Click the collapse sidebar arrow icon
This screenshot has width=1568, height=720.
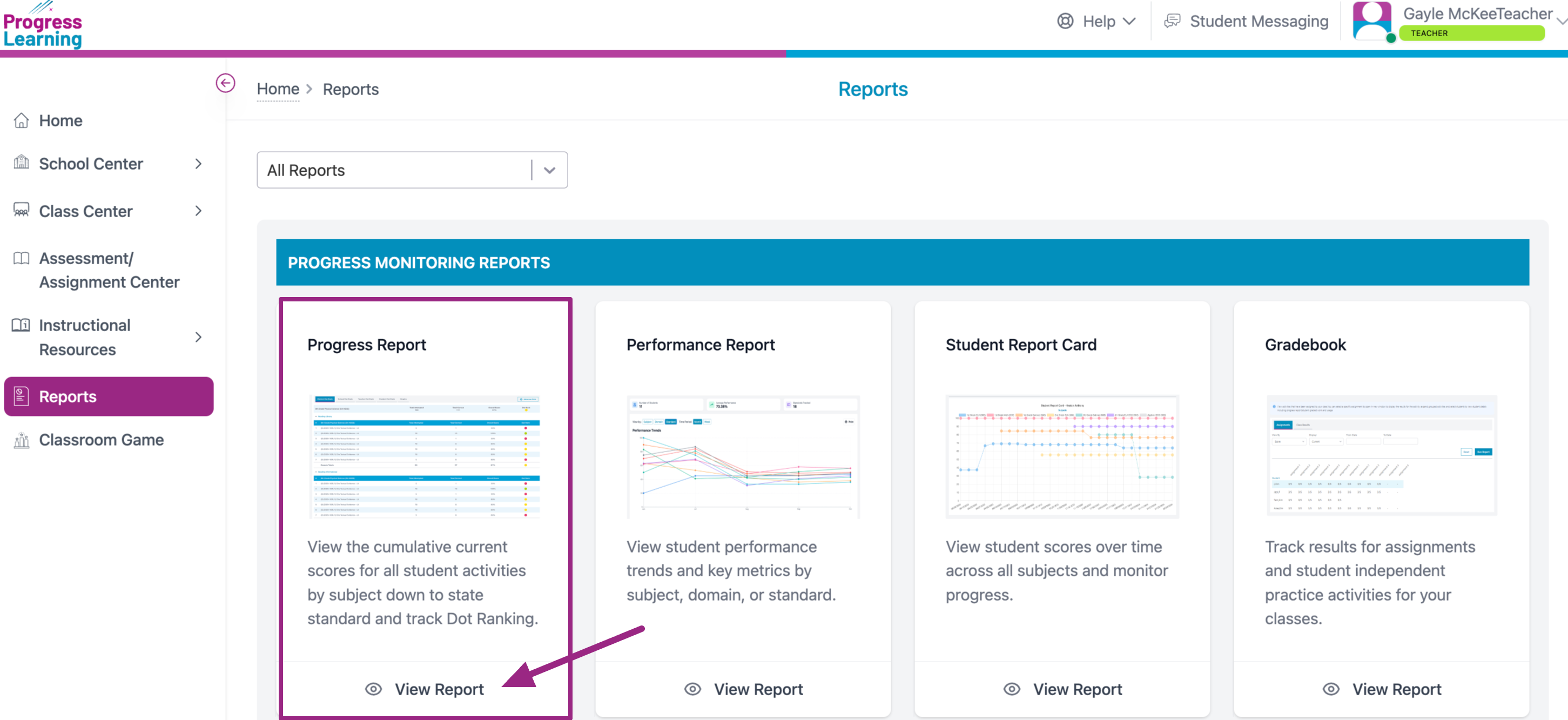225,83
